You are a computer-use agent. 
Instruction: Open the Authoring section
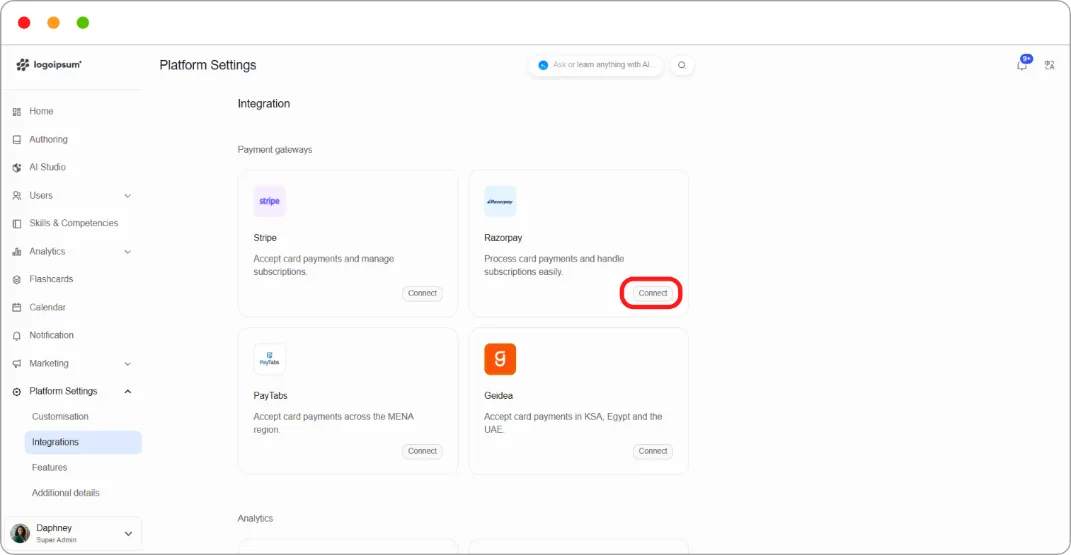tap(48, 139)
